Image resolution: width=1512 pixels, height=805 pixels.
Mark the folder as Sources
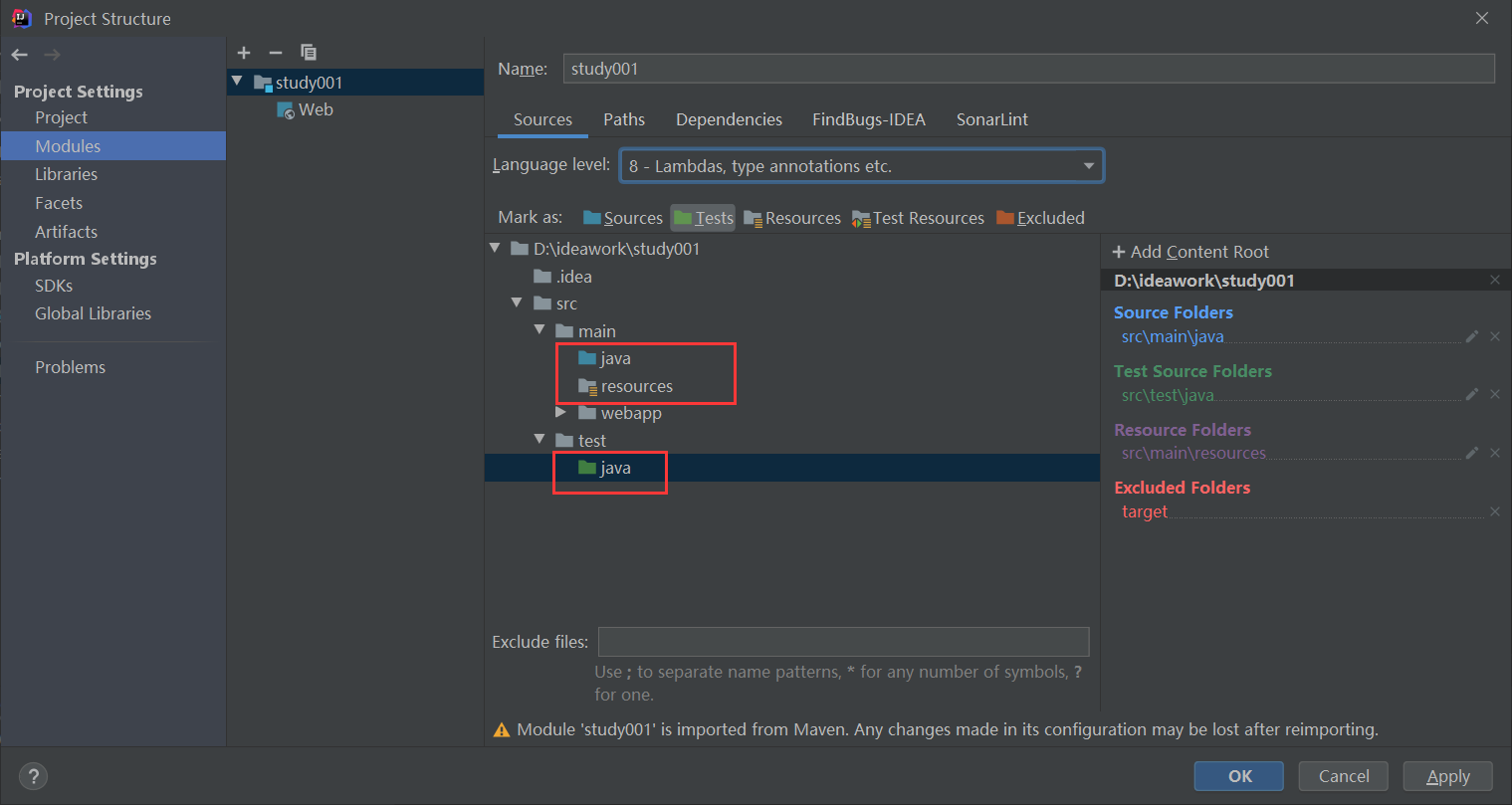coord(623,218)
